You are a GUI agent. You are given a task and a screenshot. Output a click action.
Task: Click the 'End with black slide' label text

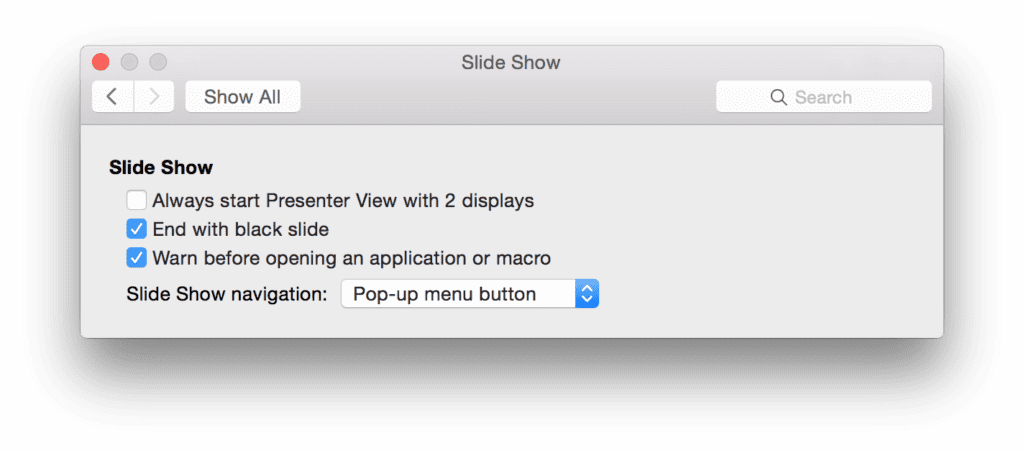[240, 229]
